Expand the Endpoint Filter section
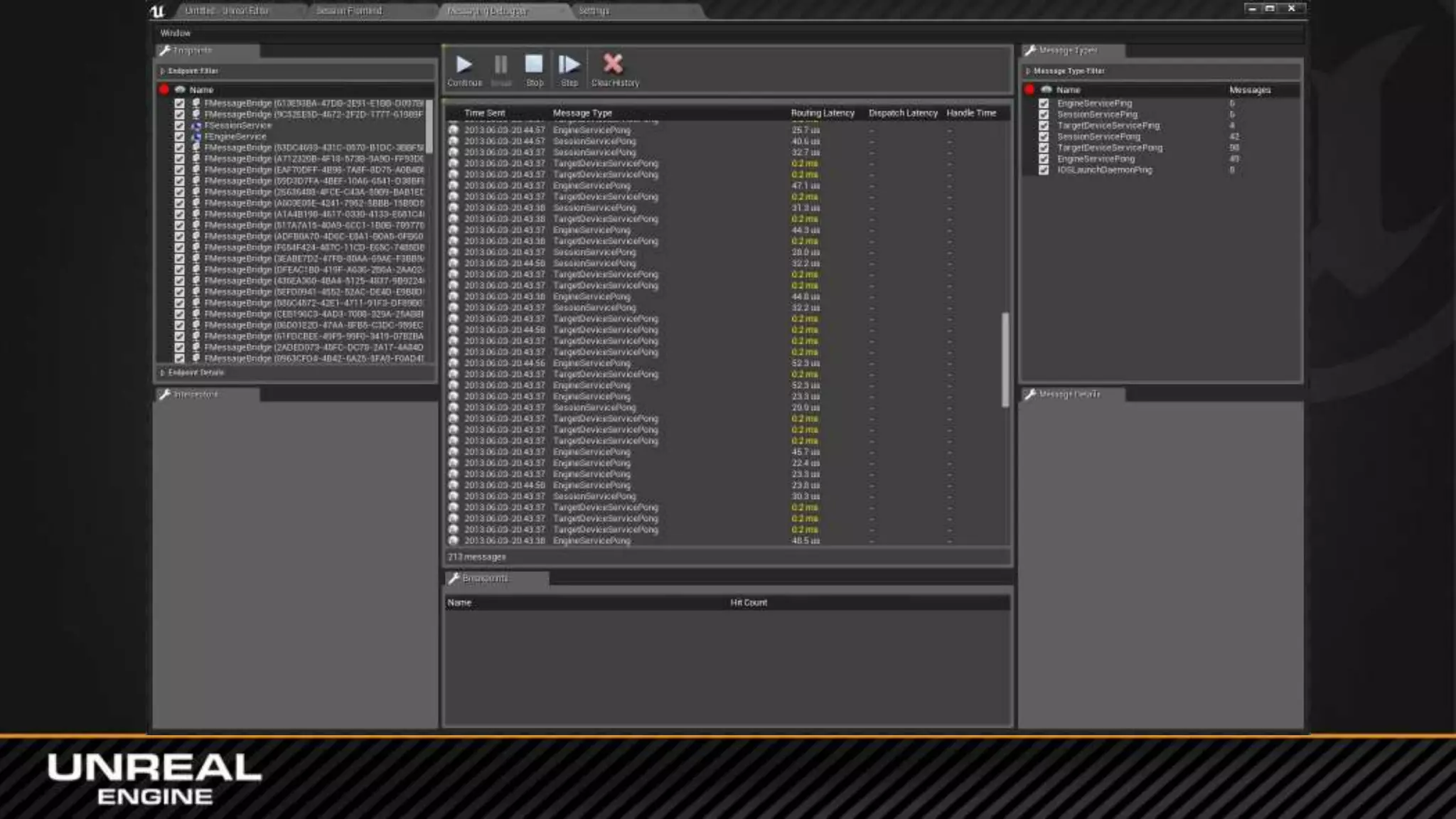1456x819 pixels. point(163,71)
